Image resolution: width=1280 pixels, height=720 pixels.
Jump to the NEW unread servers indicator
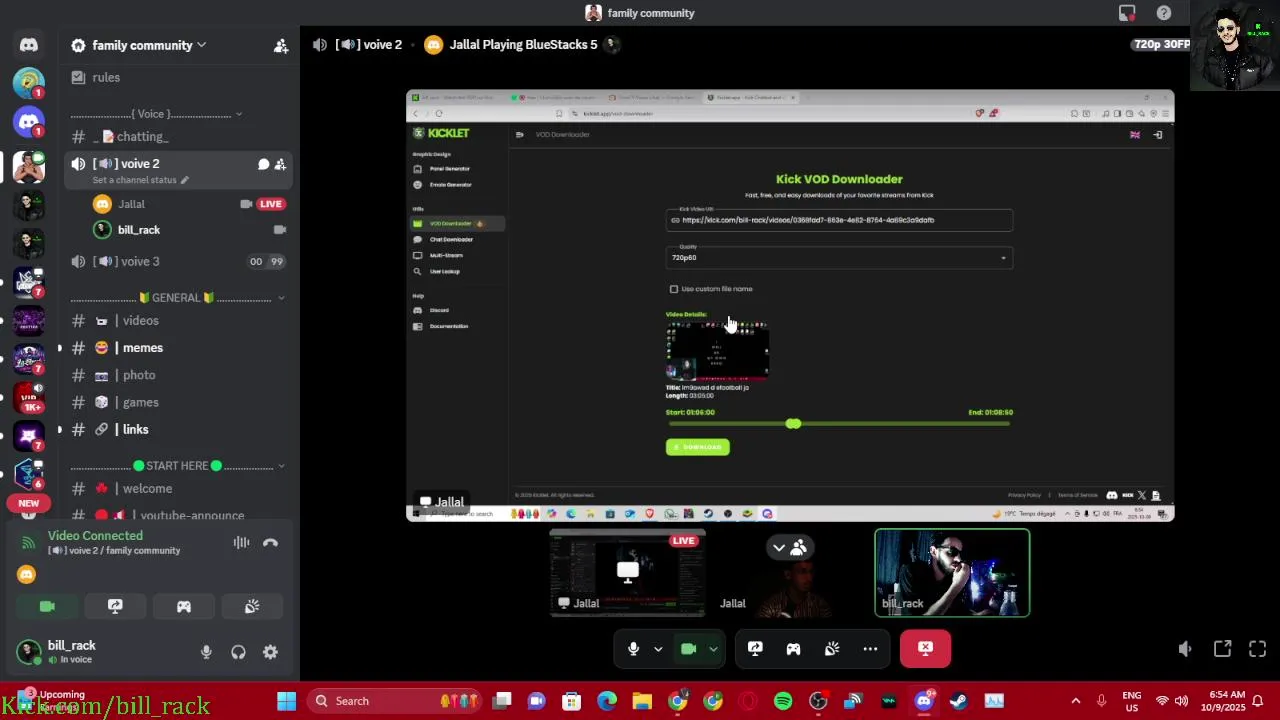pyautogui.click(x=28, y=503)
